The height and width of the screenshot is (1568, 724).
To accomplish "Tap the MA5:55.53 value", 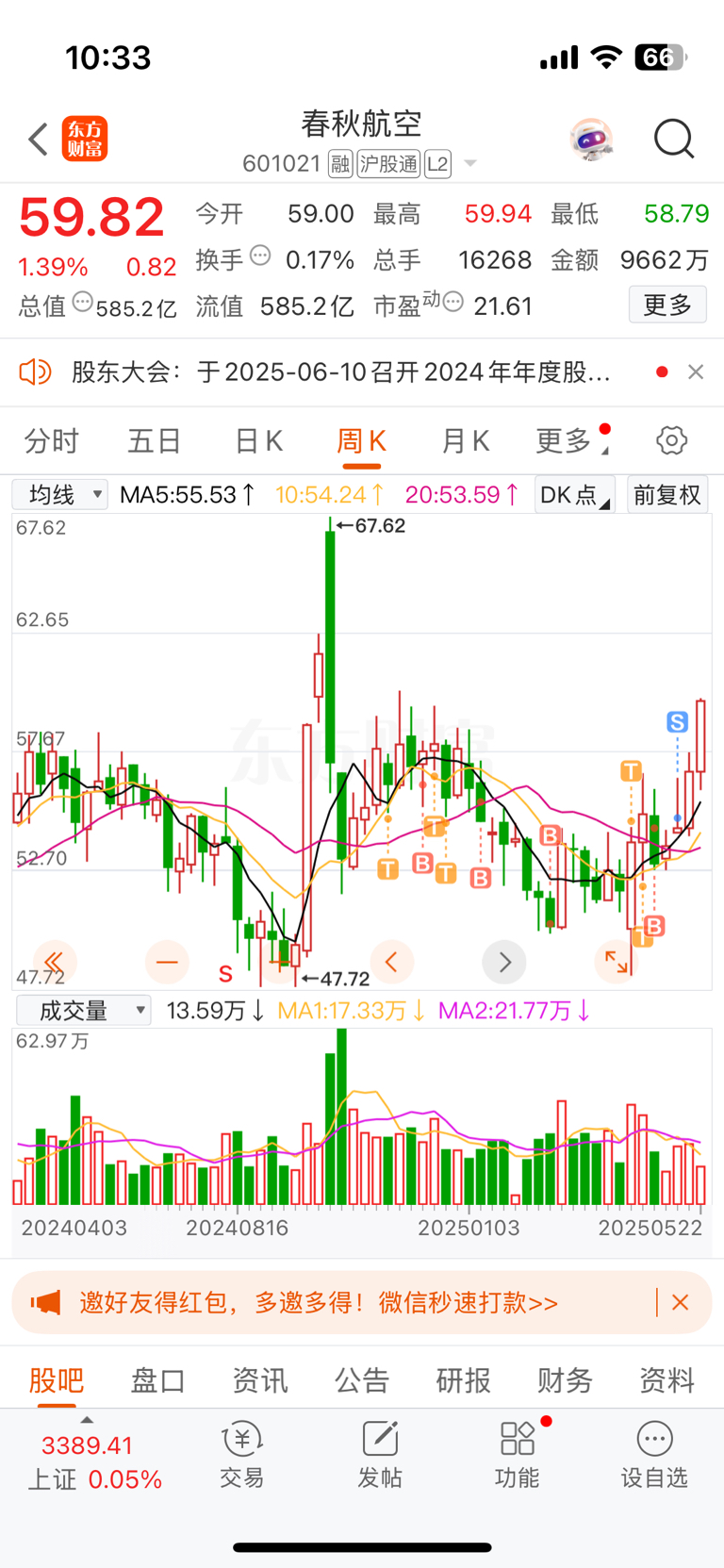I will [x=188, y=495].
